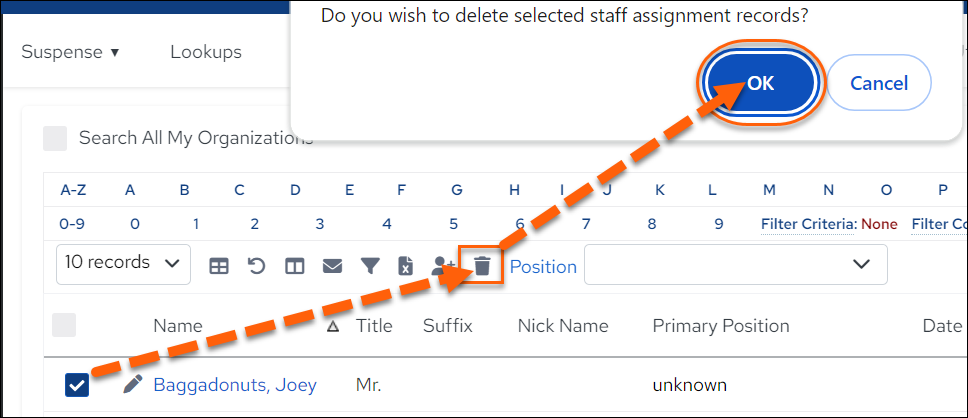968x418 pixels.
Task: Click the columns layout icon
Action: coord(294,266)
